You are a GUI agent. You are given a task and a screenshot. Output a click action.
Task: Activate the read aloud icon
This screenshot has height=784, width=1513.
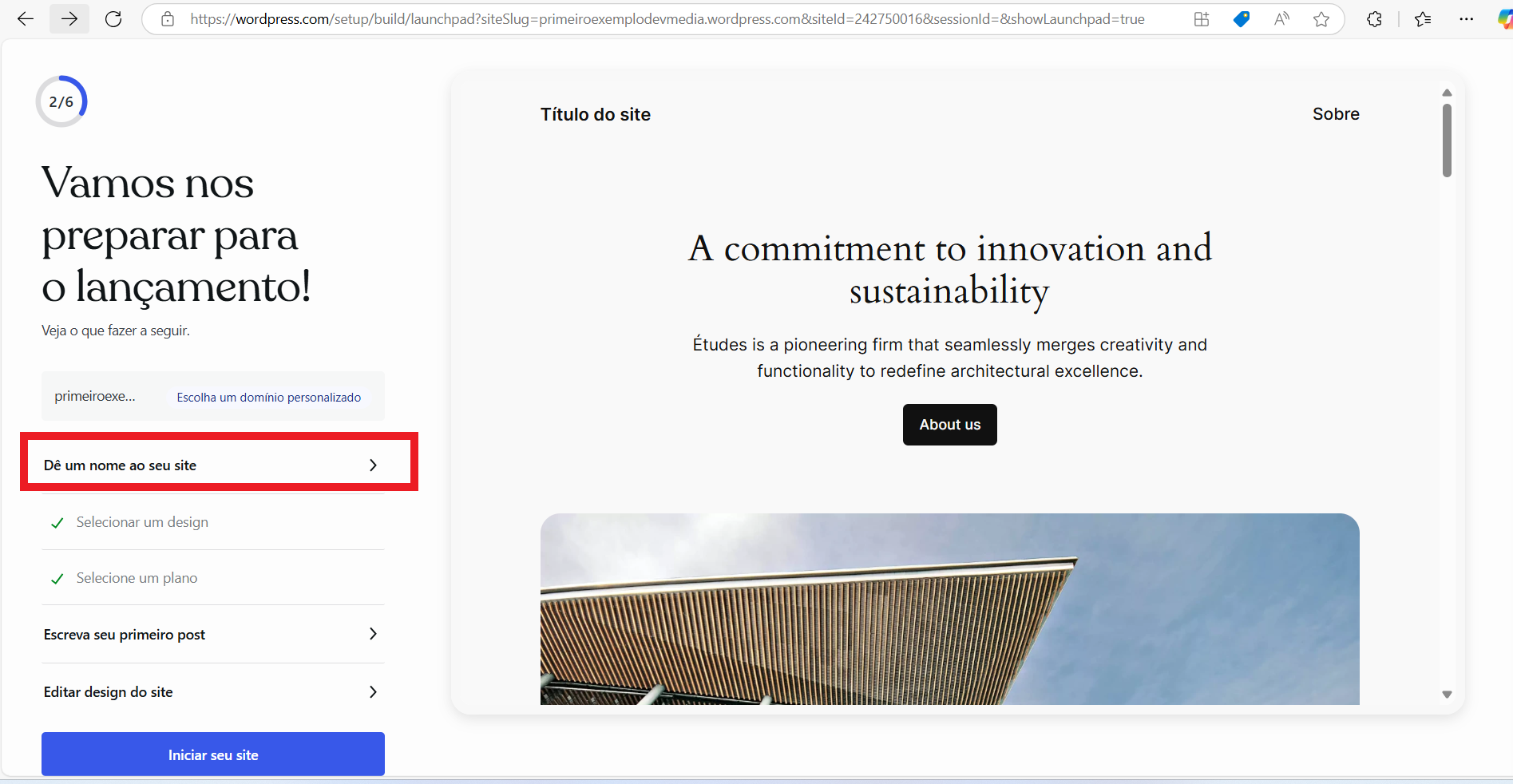1281,19
